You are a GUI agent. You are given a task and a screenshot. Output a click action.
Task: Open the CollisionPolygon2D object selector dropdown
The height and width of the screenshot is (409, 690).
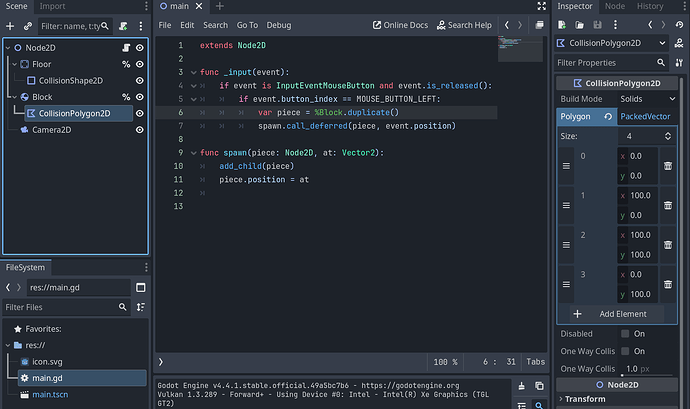pyautogui.click(x=611, y=43)
